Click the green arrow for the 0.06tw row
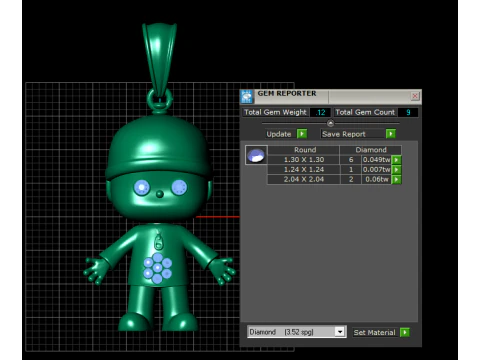Screen dimensions: 480x360 [x=396, y=179]
